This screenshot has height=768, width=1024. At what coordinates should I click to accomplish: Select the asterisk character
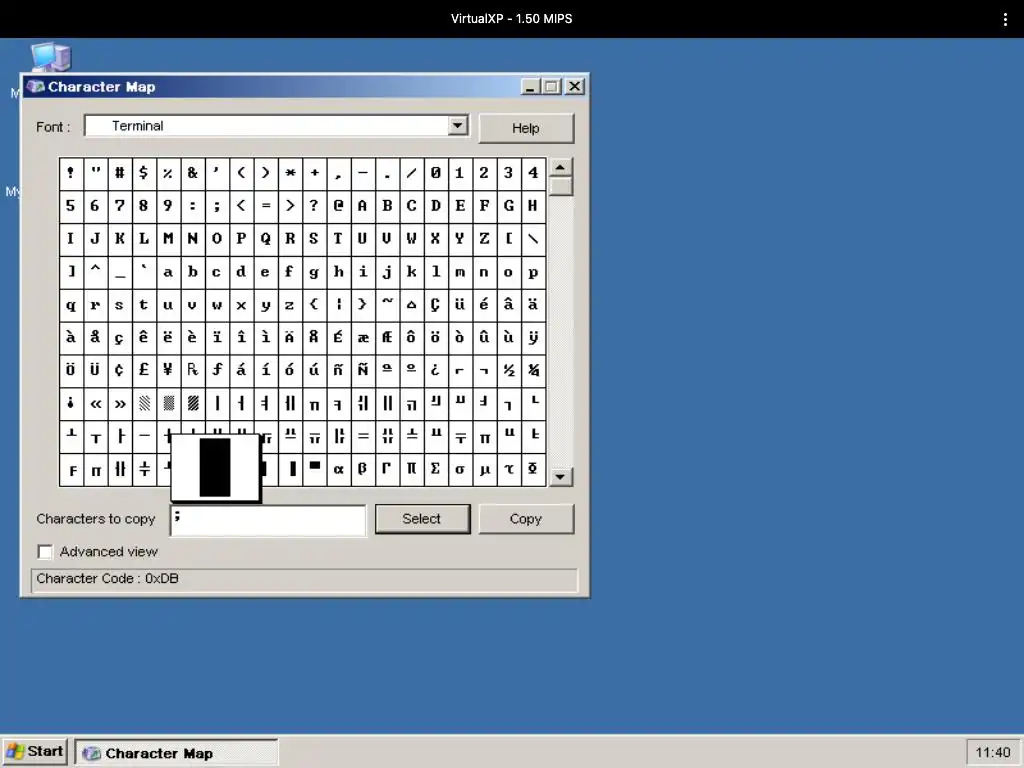pos(290,173)
